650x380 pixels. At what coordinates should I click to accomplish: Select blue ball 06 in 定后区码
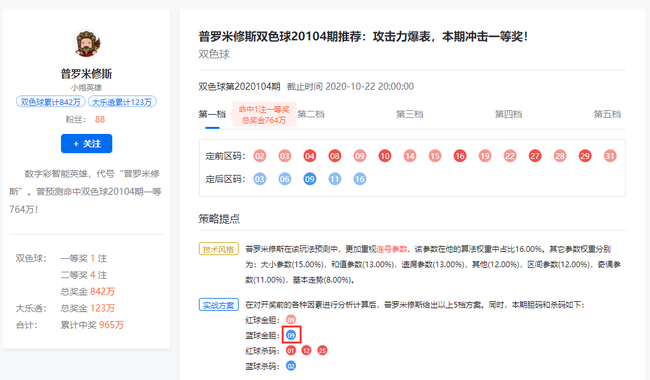point(285,179)
